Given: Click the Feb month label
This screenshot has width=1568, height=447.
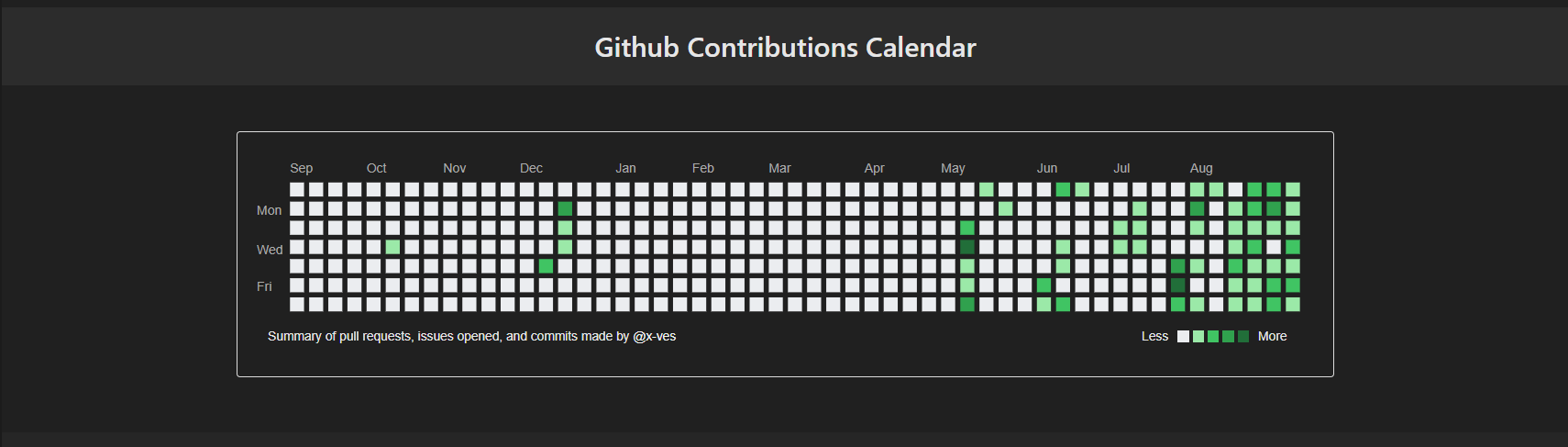Looking at the screenshot, I should click(703, 168).
